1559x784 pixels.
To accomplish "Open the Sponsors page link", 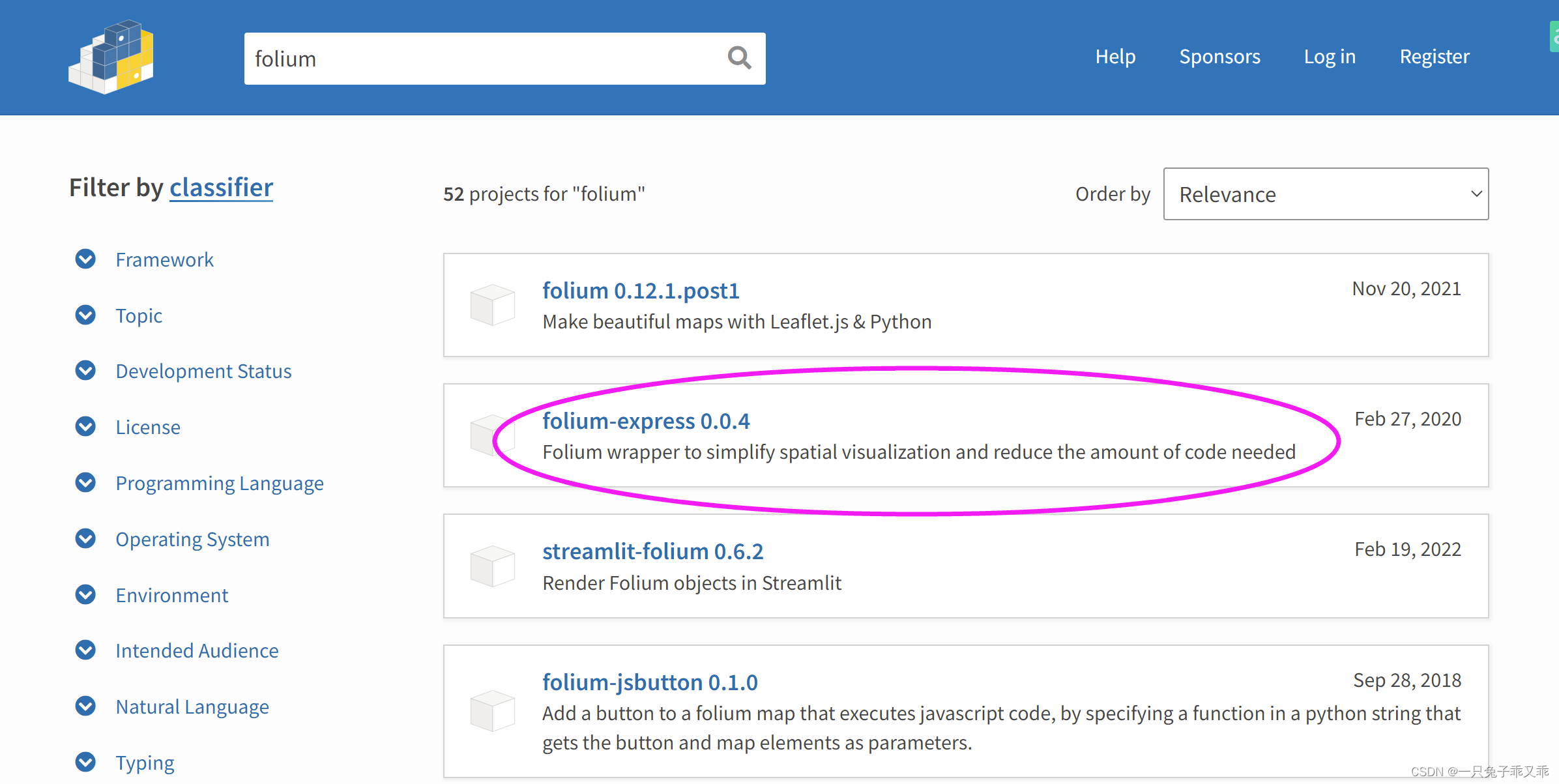I will tap(1219, 57).
